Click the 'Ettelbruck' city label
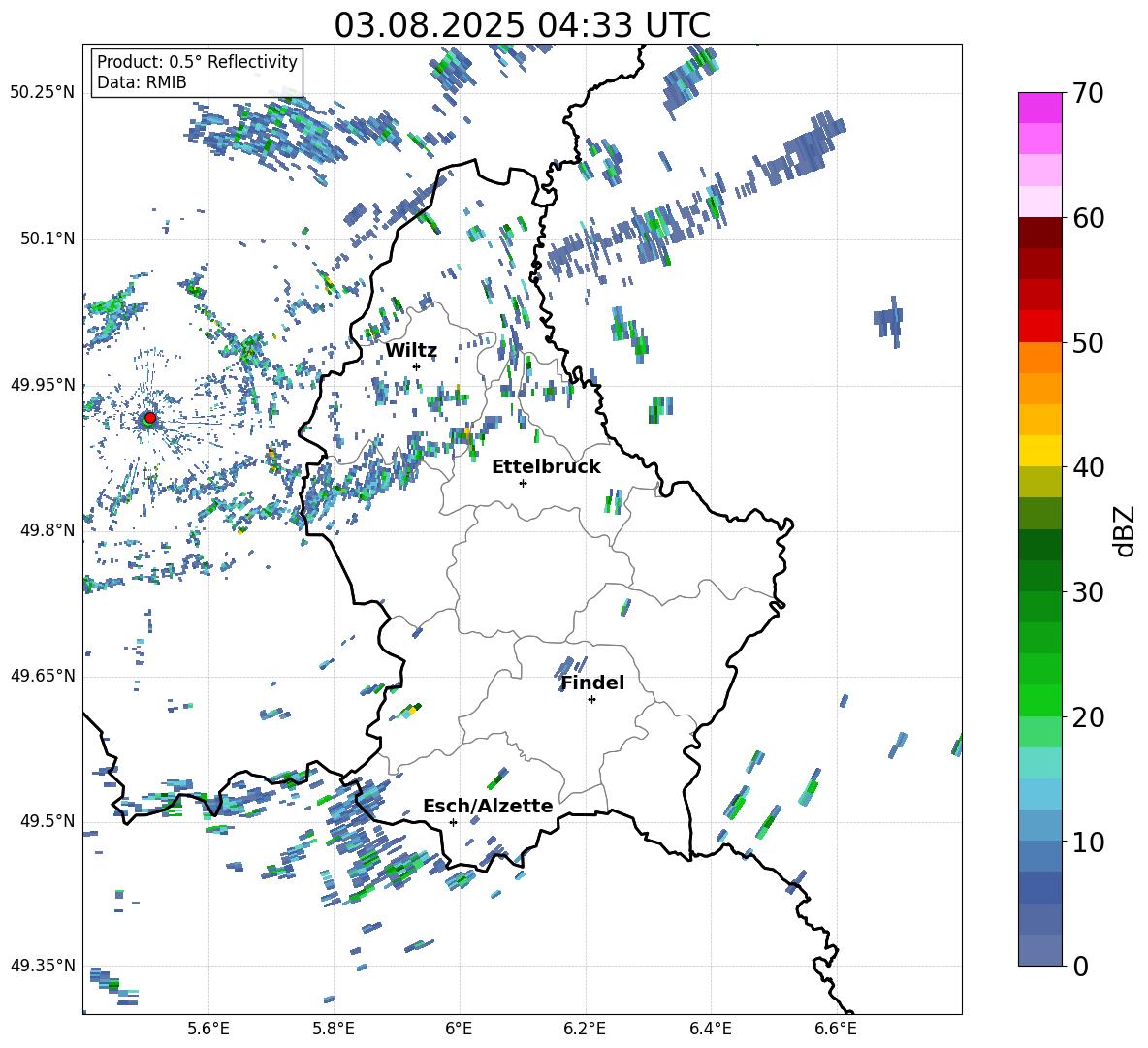 point(546,467)
